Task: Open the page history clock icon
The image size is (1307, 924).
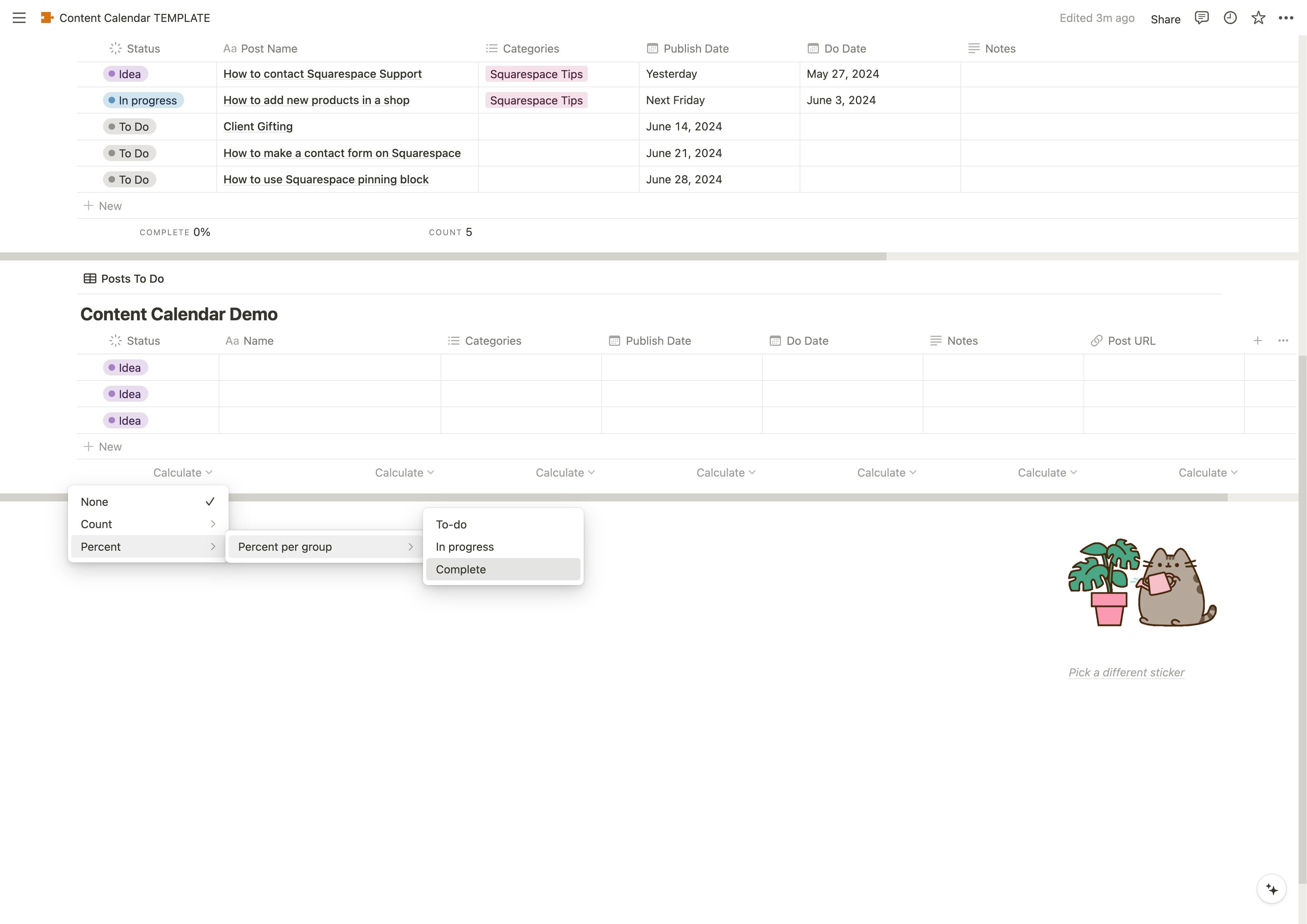Action: 1230,18
